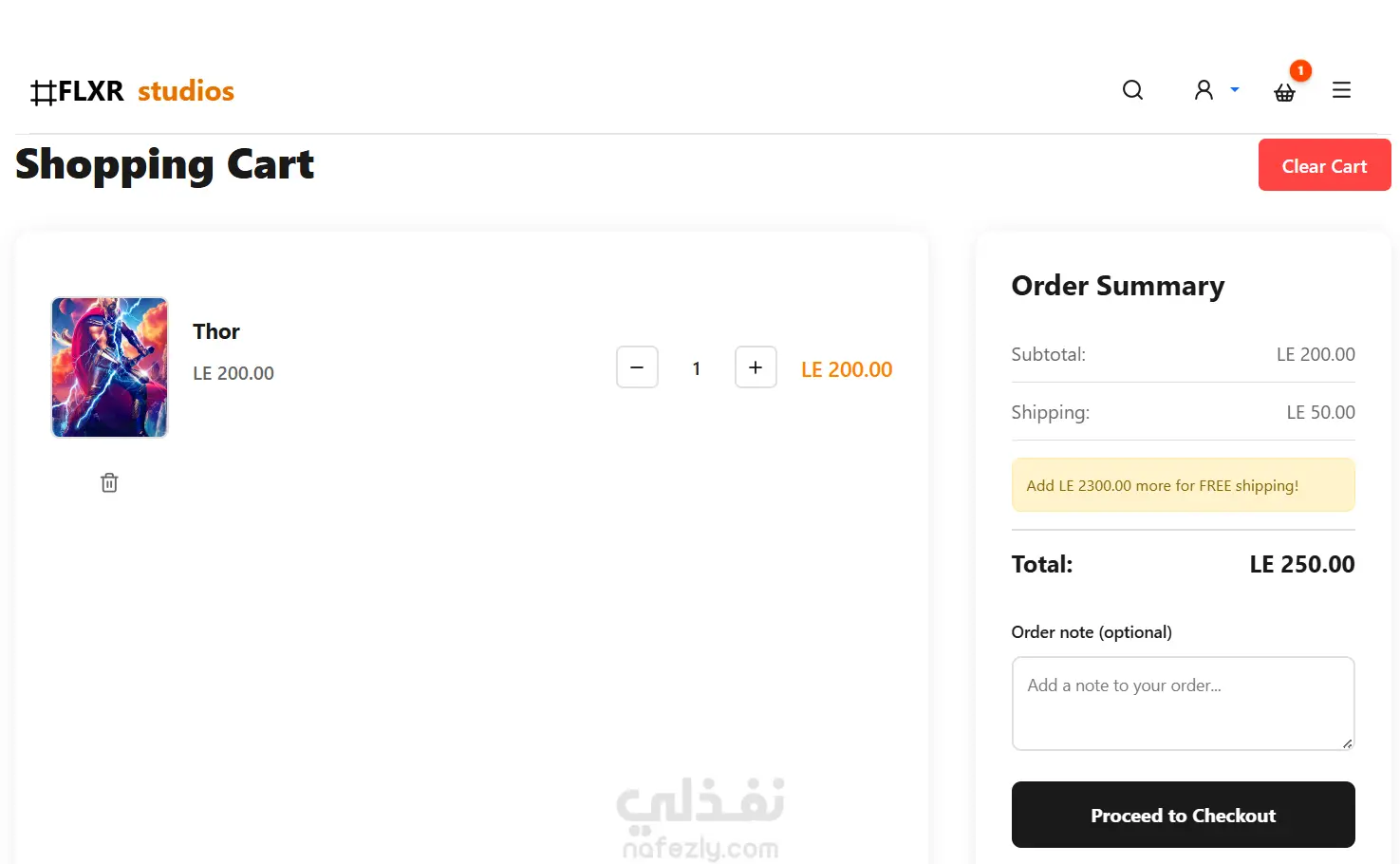This screenshot has width=1400, height=864.
Task: Click the orange Thor line total price
Action: point(847,369)
